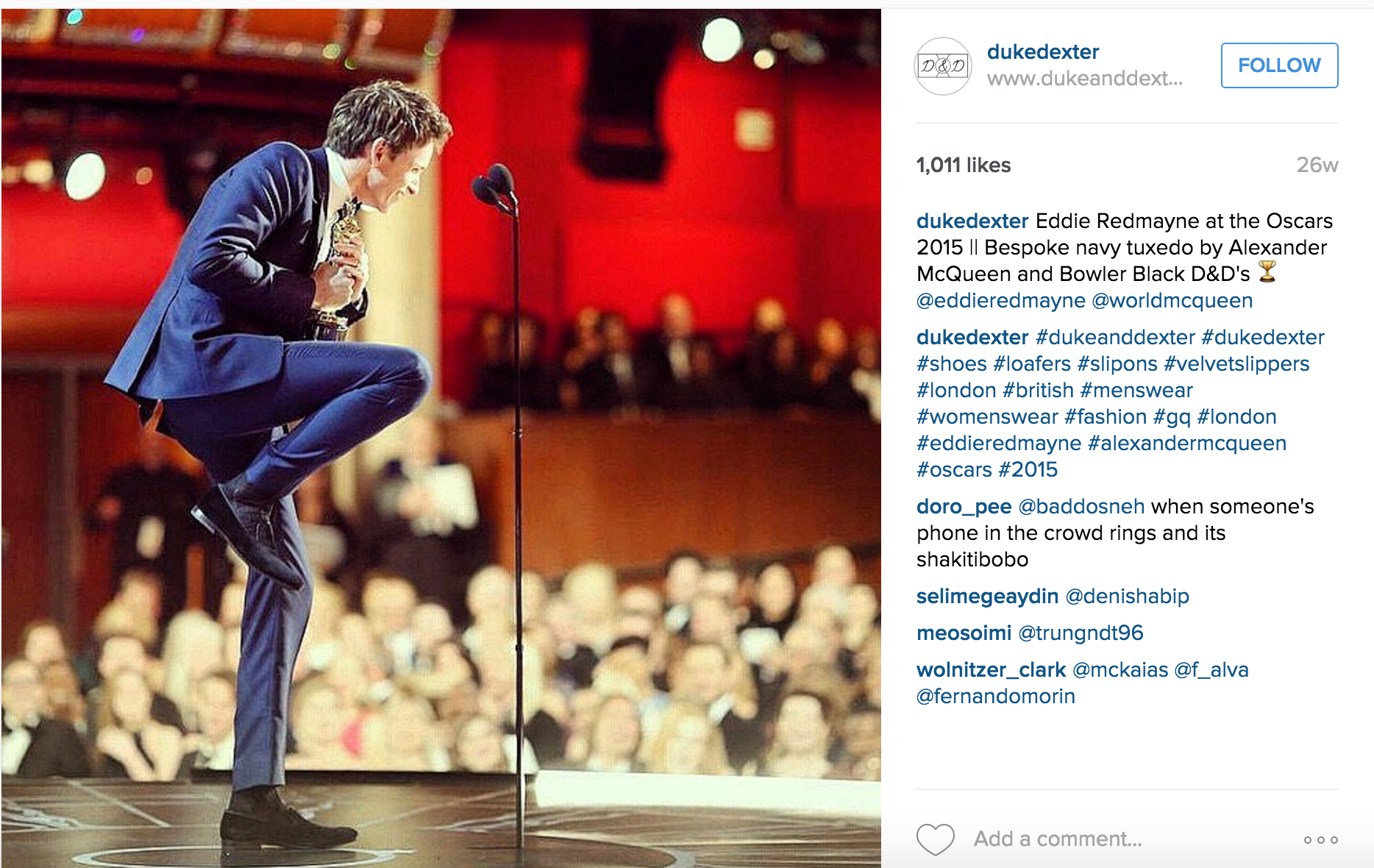View the doro_pee commenter profile
This screenshot has height=868, width=1374.
point(964,507)
